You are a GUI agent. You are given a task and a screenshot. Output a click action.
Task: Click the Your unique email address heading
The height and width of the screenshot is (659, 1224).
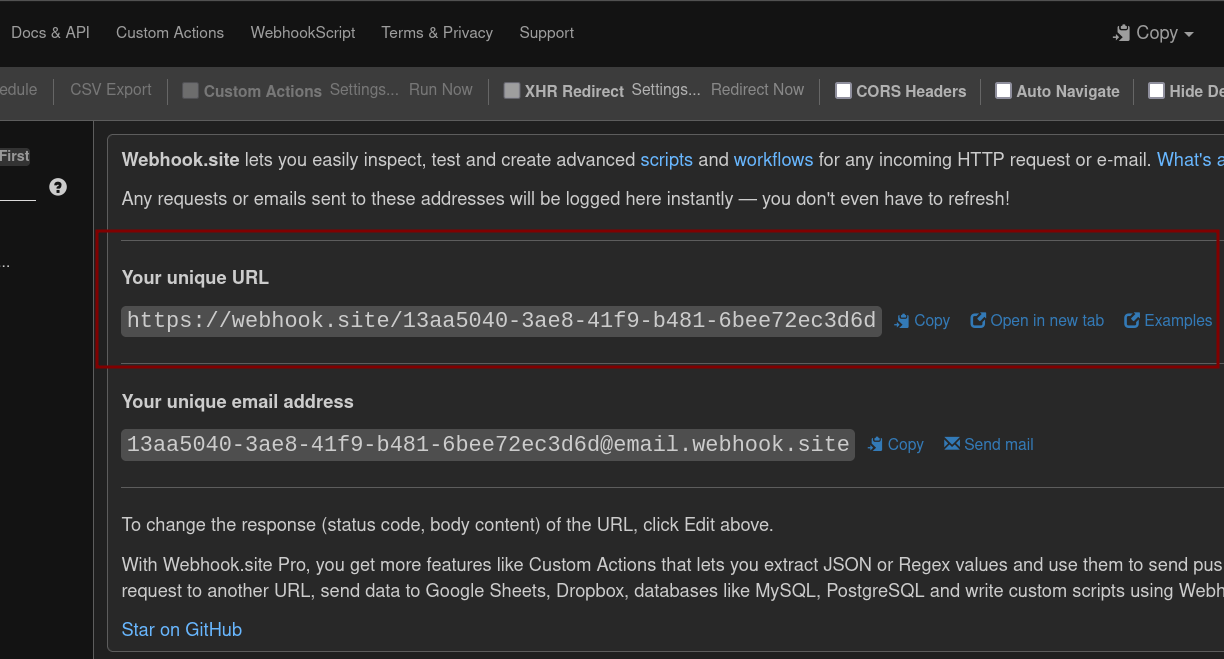click(x=238, y=402)
